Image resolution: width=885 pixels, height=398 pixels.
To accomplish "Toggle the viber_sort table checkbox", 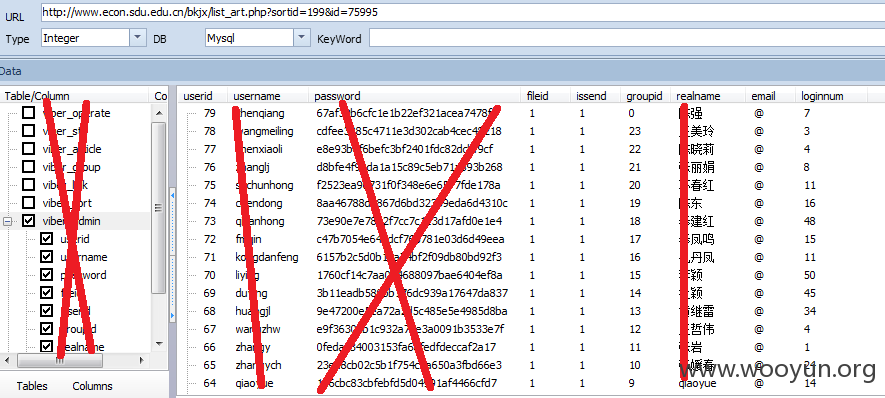I will 28,203.
